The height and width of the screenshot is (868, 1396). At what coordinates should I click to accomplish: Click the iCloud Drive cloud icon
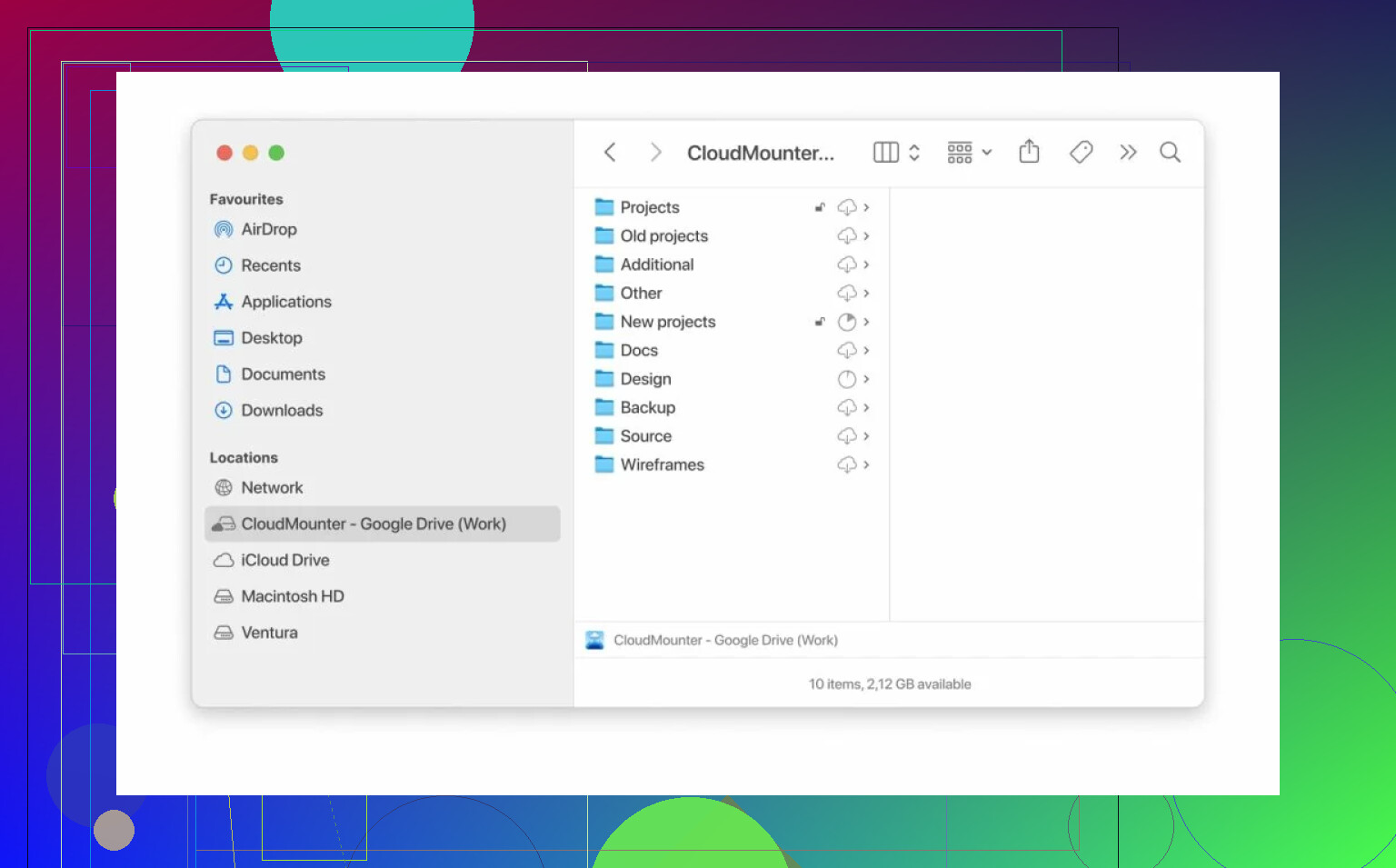pyautogui.click(x=224, y=561)
